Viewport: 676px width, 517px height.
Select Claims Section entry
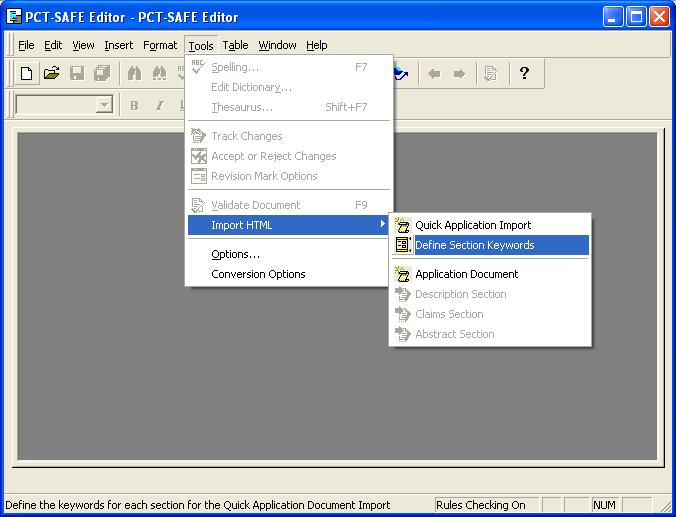491,314
